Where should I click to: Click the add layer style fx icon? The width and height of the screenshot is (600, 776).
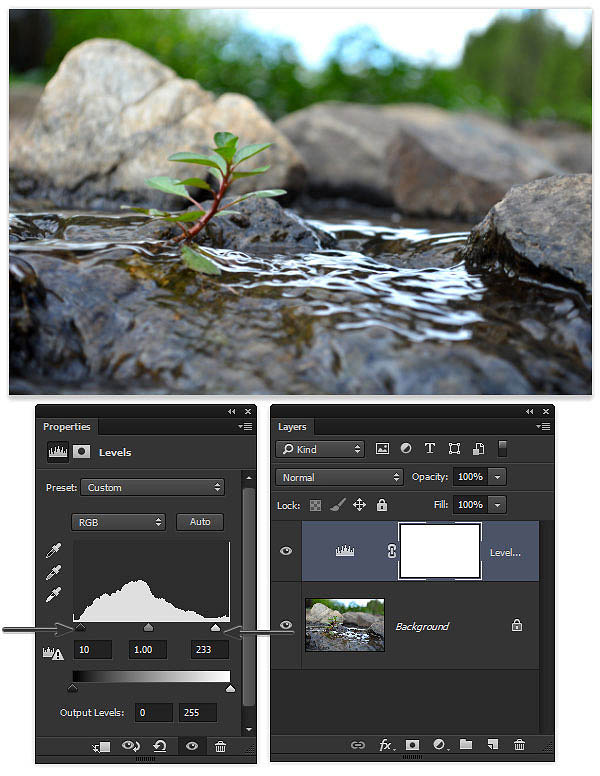[x=386, y=745]
